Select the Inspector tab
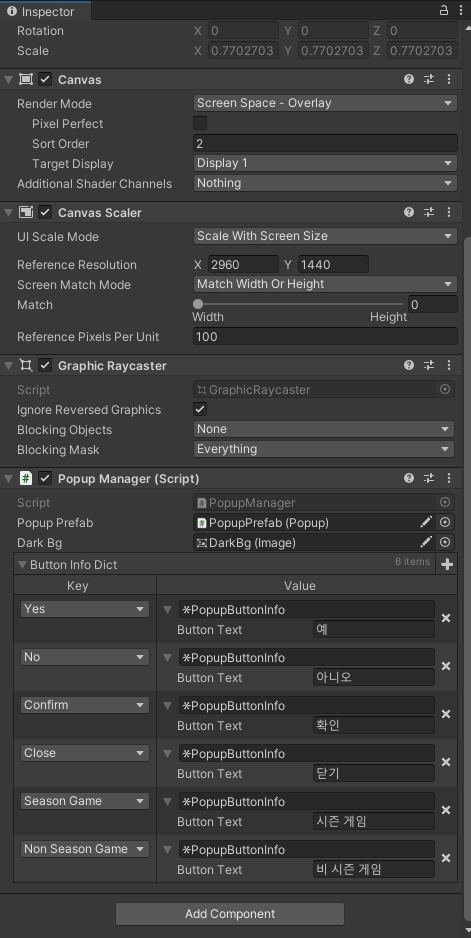 coord(45,11)
